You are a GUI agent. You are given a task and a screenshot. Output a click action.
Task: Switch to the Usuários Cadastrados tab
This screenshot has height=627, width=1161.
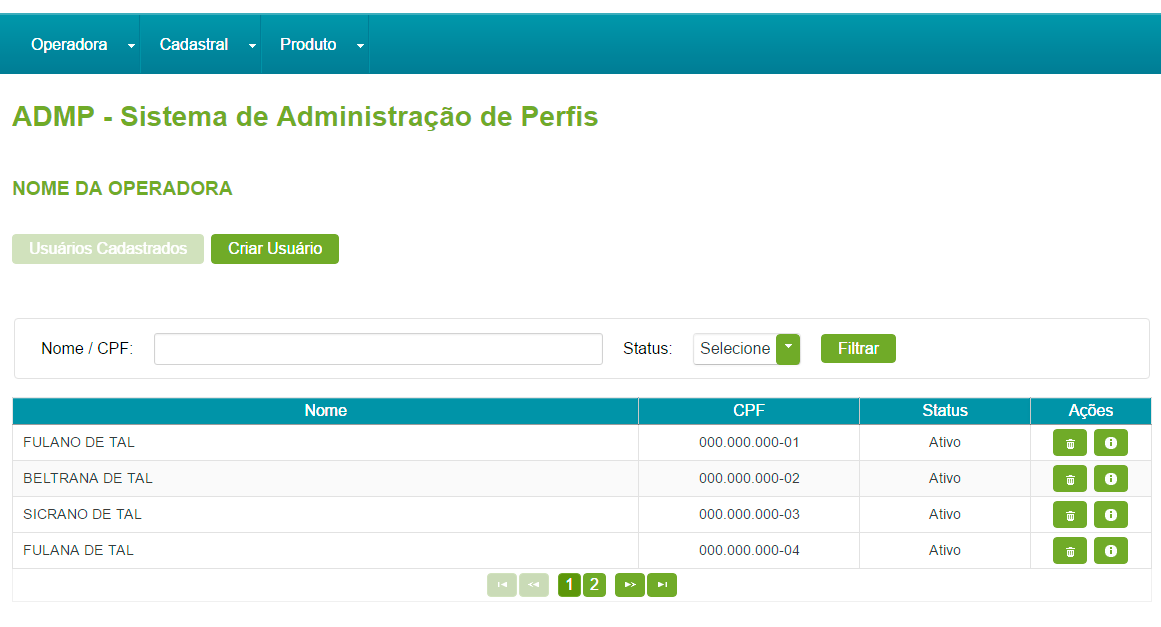pos(107,248)
